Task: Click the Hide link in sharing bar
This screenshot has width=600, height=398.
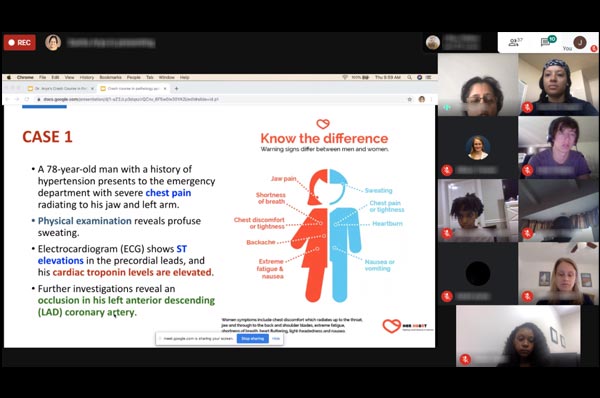Action: [x=276, y=339]
